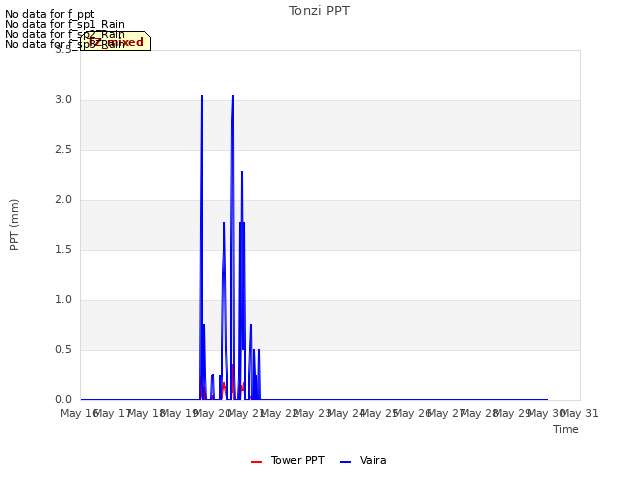Click the May 31 x-axis tick label
The height and width of the screenshot is (480, 640).
pos(580,413)
